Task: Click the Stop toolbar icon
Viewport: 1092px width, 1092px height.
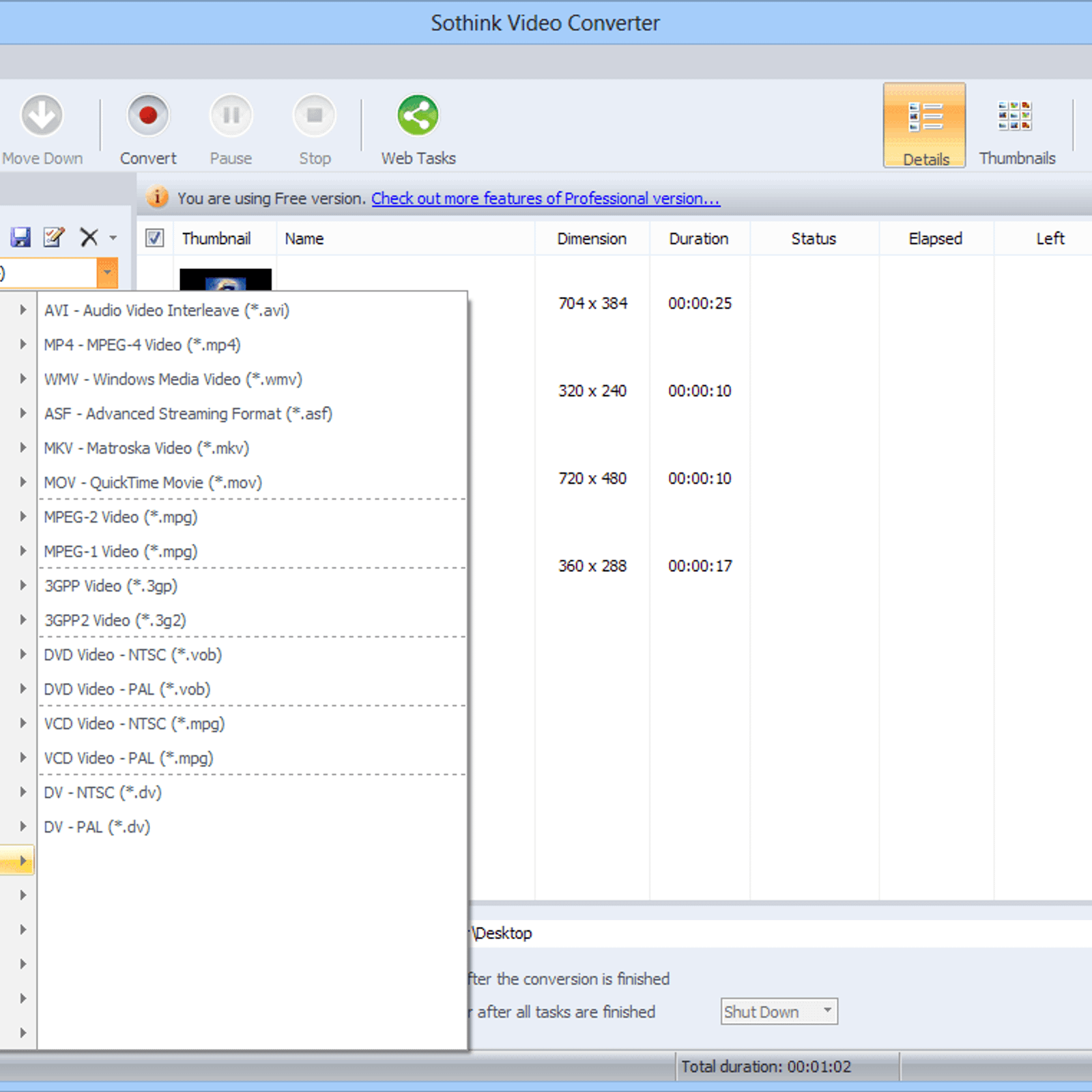Action: pyautogui.click(x=315, y=115)
